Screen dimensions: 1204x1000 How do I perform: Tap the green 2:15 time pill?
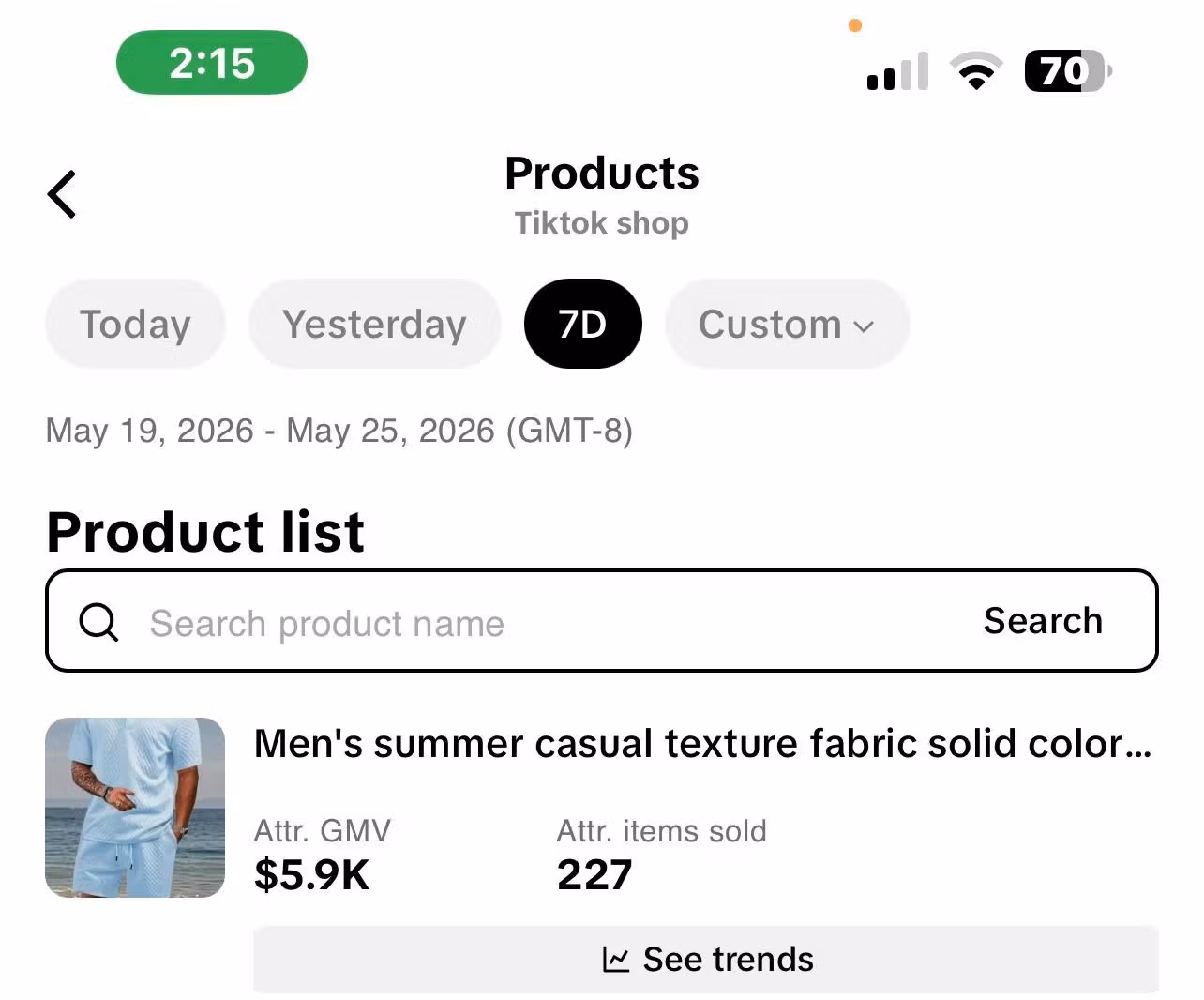click(x=212, y=63)
